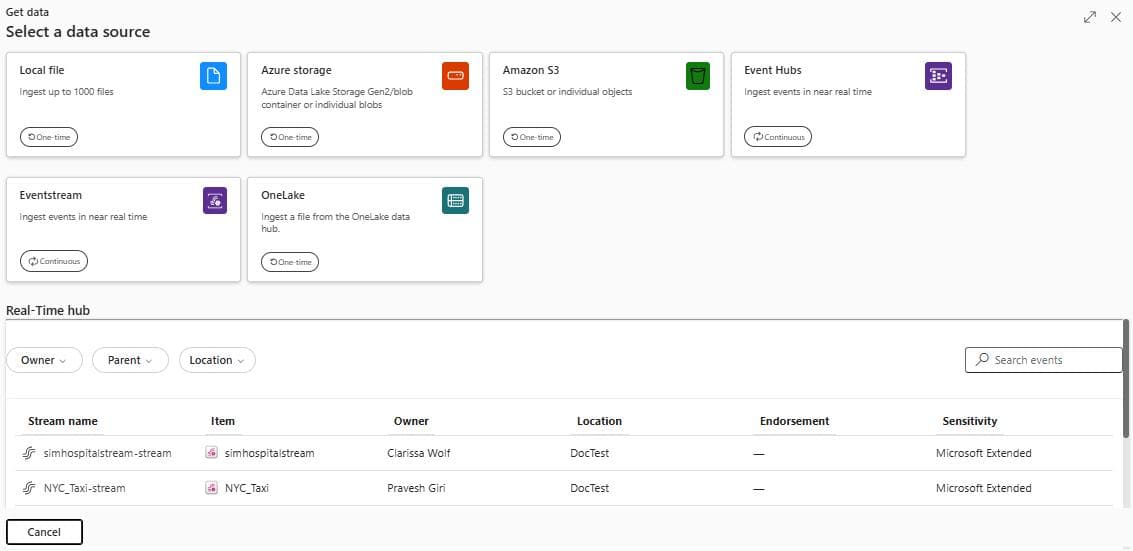Click 'S3 bucket or individual objects' description
This screenshot has width=1133, height=551.
coord(567,92)
